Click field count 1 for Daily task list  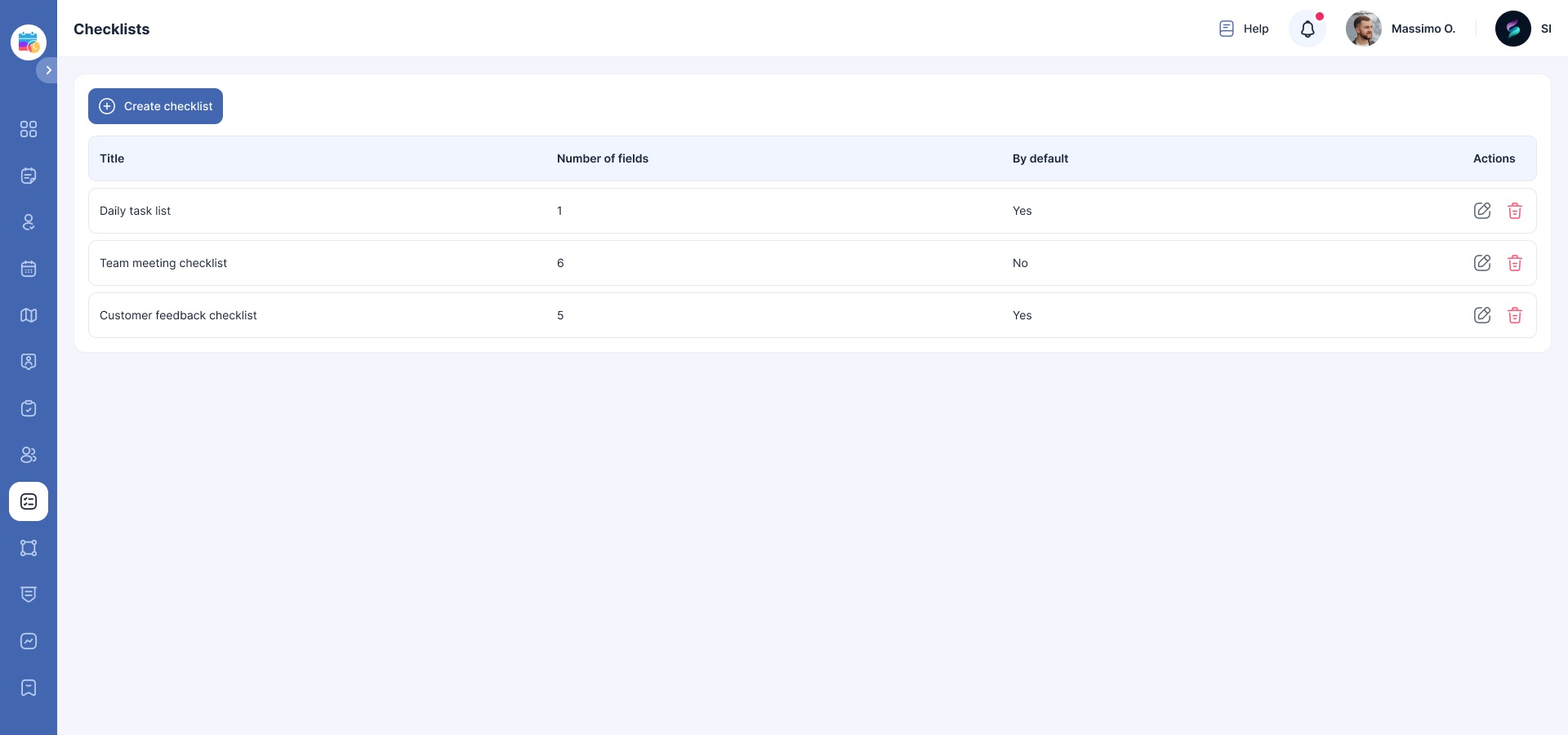559,211
